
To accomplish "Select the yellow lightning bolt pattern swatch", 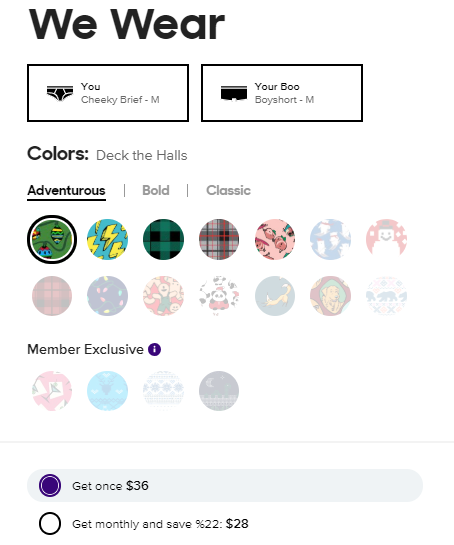I will [x=107, y=239].
